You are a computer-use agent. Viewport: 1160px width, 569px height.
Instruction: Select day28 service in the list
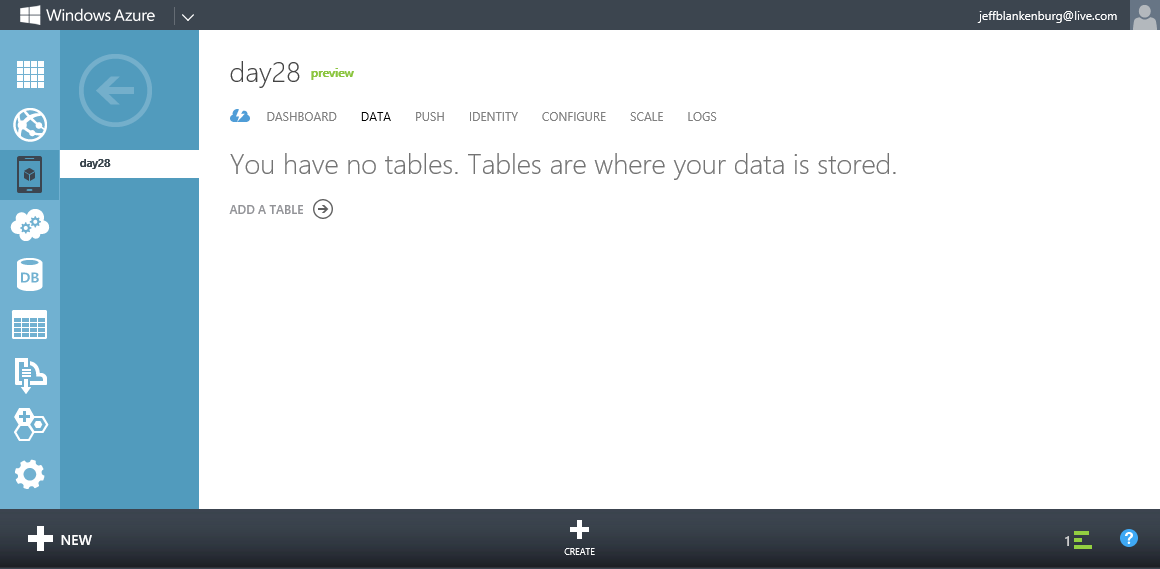pos(129,163)
